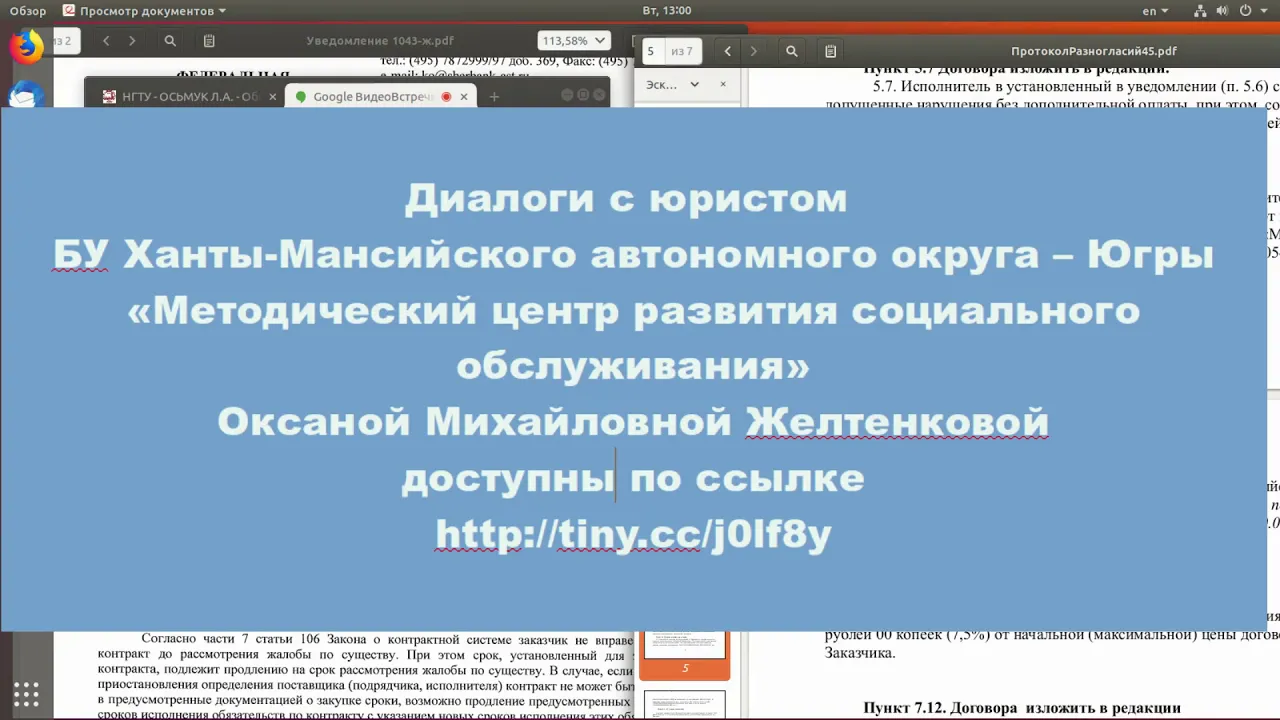Image resolution: width=1280 pixels, height=720 pixels.
Task: Open annotations tool in Уведомление window
Action: click(209, 41)
